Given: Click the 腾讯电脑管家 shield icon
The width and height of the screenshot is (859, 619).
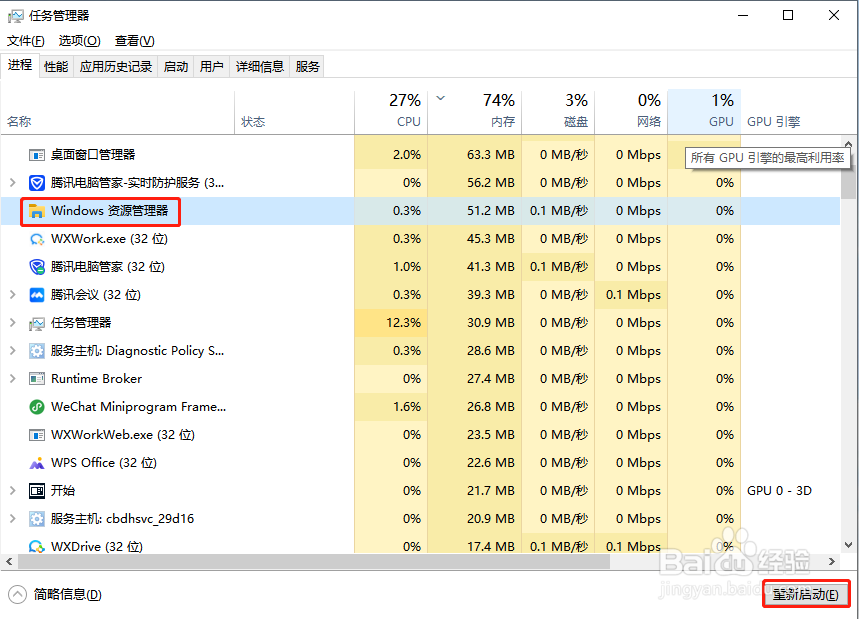Looking at the screenshot, I should 34,267.
